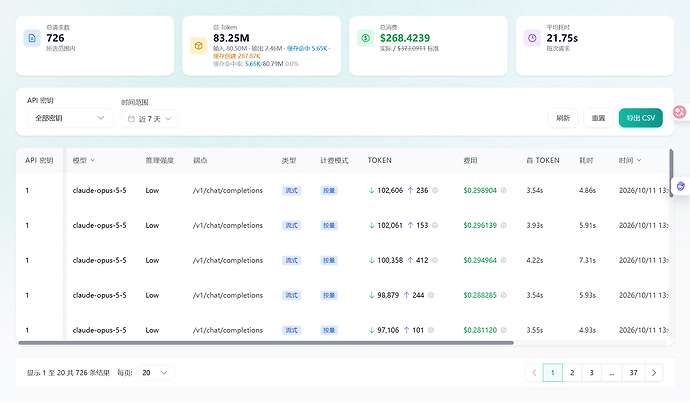The height and width of the screenshot is (402, 690).
Task: Click the 费用 column header
Action: coord(470,161)
